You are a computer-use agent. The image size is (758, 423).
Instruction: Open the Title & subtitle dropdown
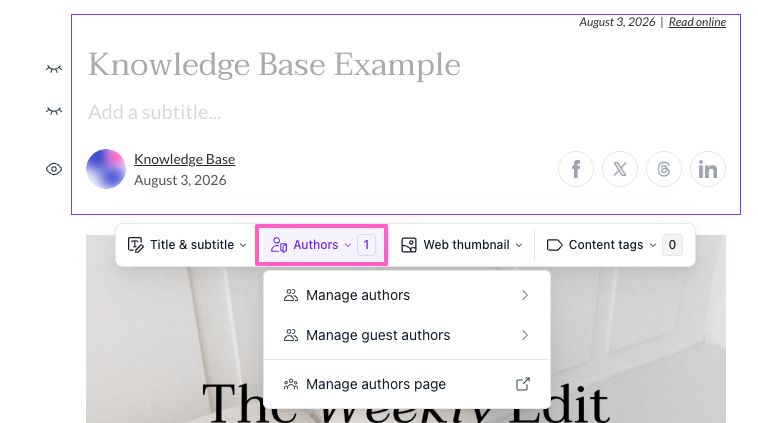tap(187, 245)
